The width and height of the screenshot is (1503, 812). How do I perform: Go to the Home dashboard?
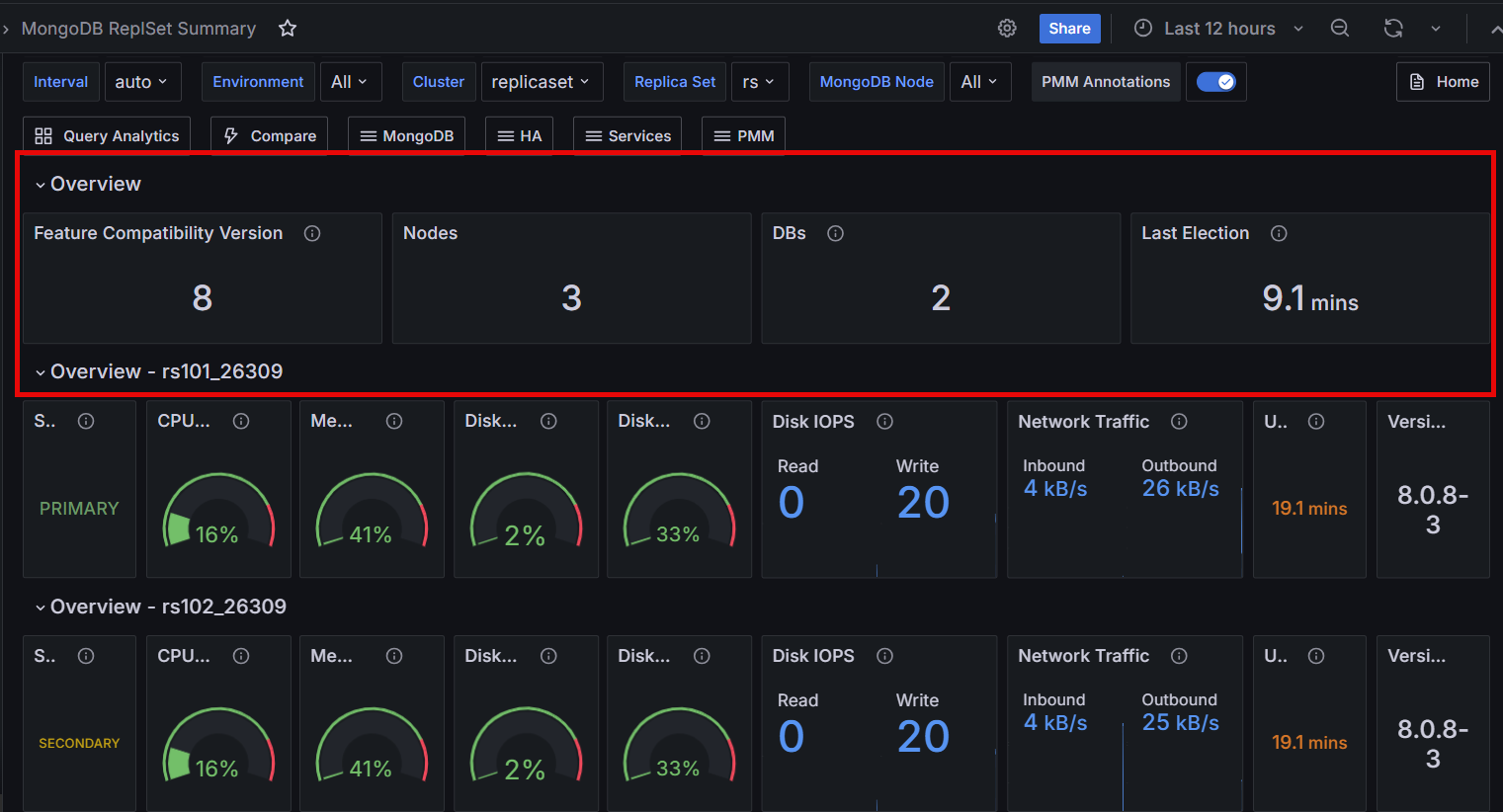point(1443,82)
